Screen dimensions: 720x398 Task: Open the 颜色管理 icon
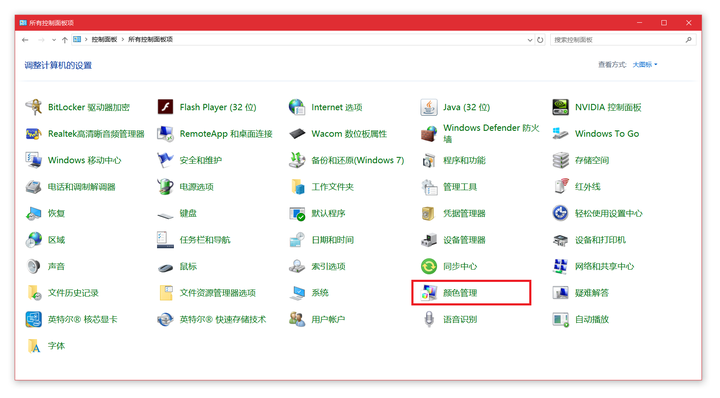(429, 293)
